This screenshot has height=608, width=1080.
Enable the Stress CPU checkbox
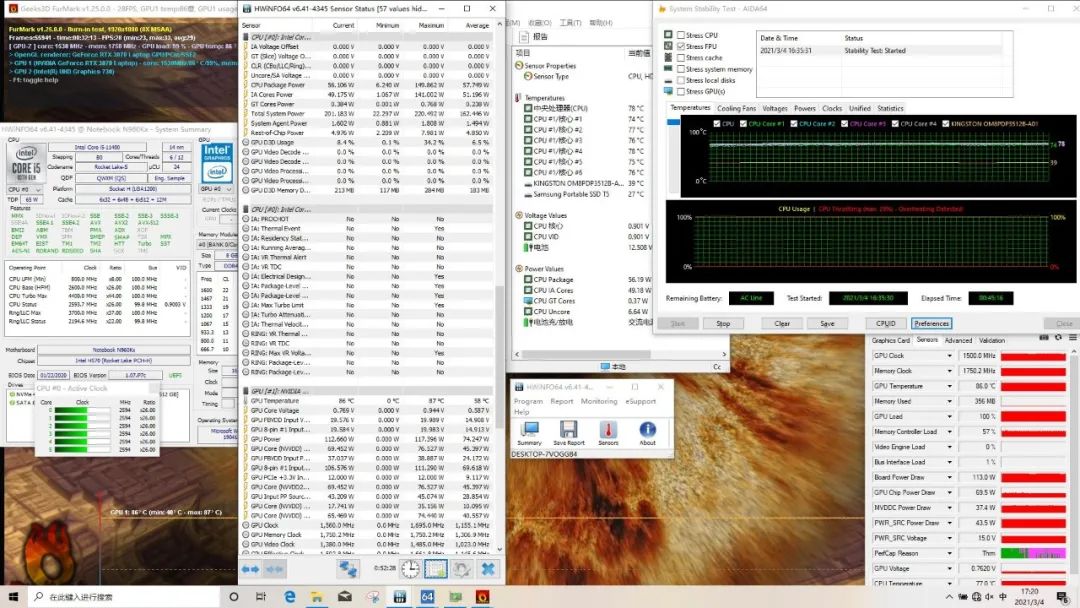point(681,35)
